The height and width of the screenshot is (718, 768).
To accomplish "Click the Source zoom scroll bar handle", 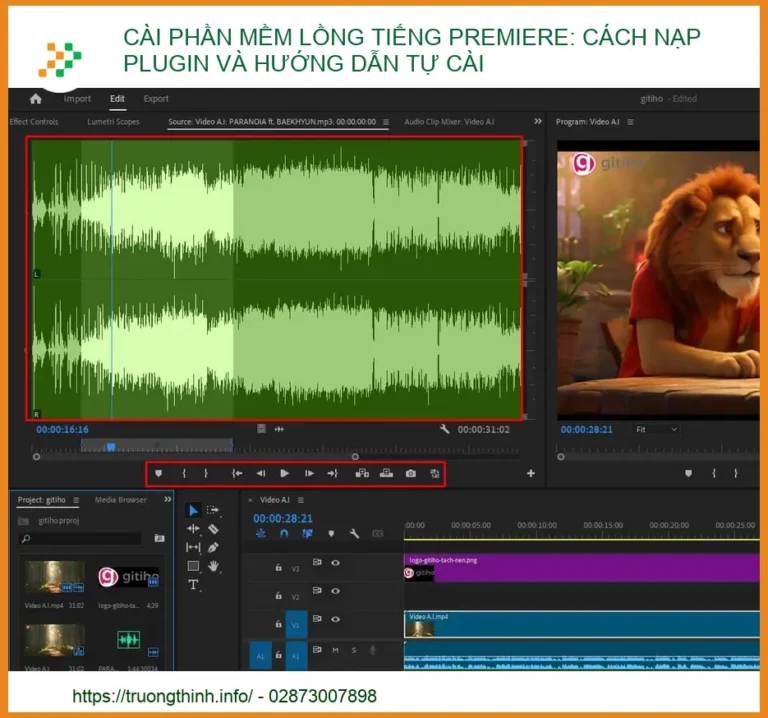I will click(x=355, y=457).
